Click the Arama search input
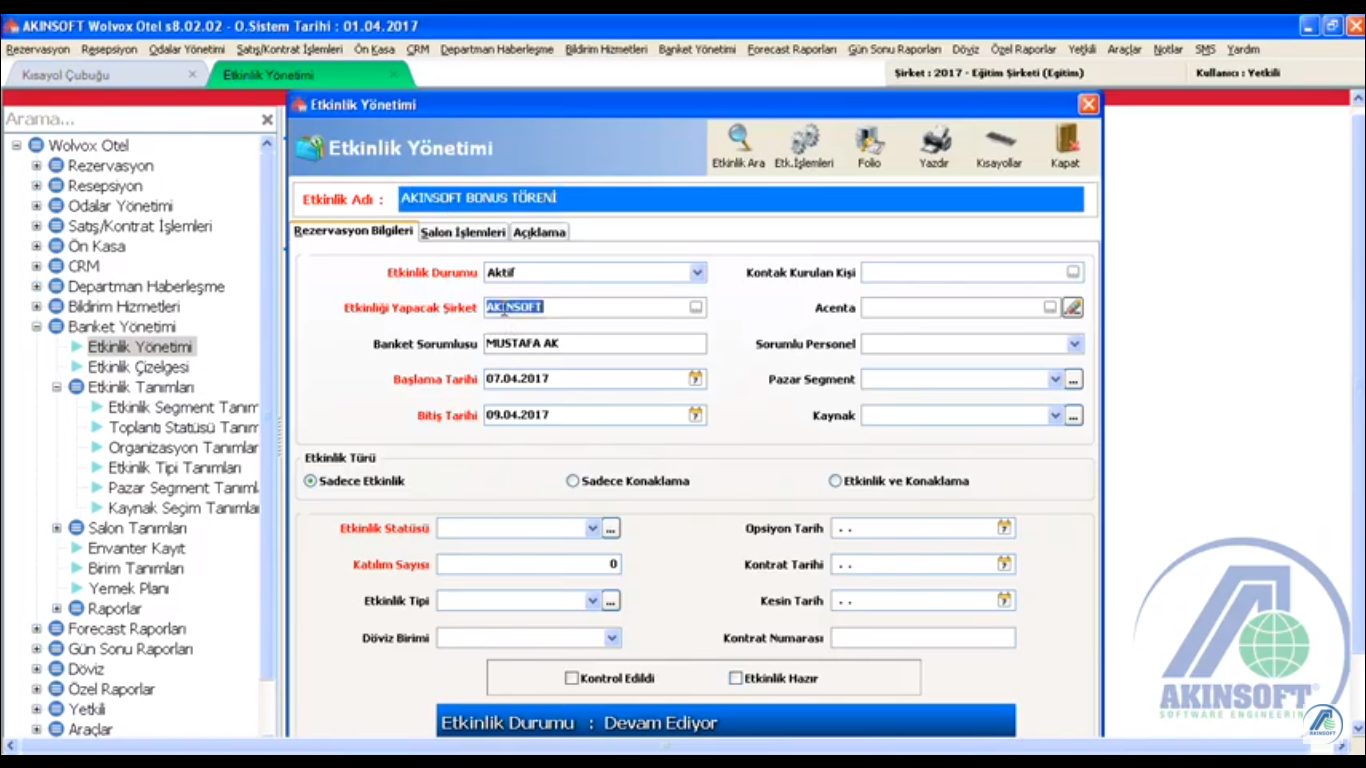 coord(130,120)
